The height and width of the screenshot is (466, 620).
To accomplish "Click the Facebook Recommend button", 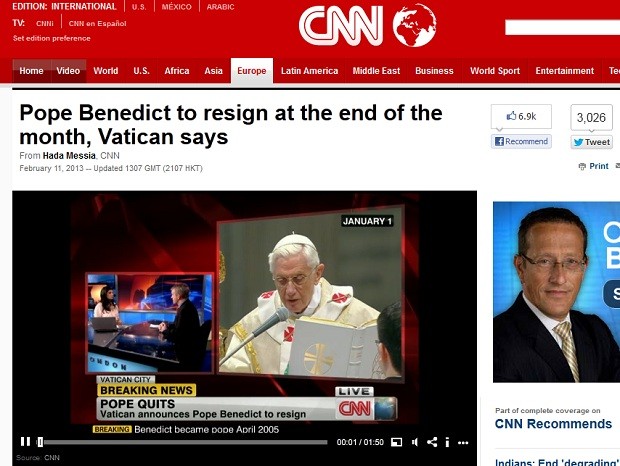I will click(x=521, y=141).
